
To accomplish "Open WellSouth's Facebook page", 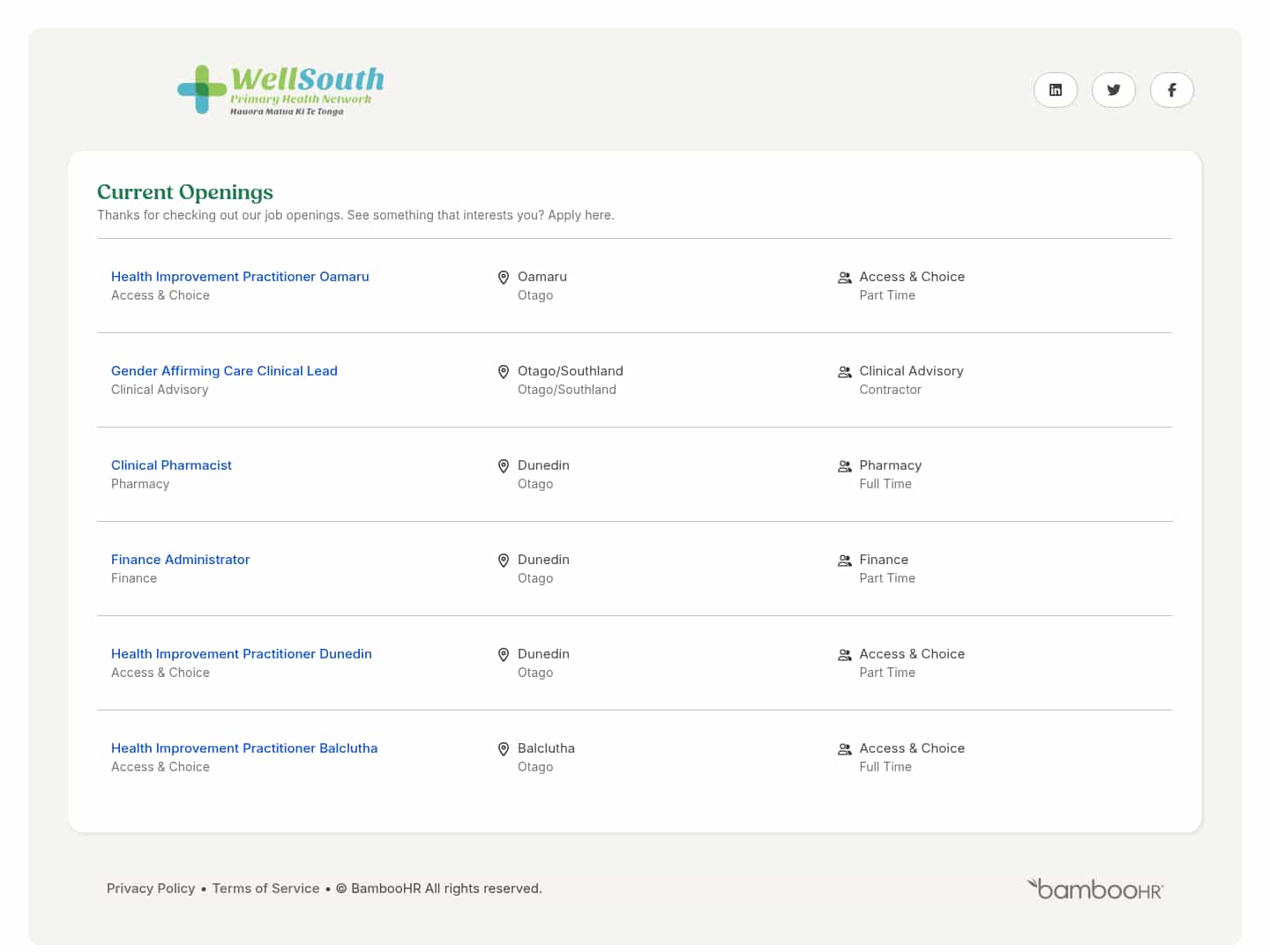I will point(1171,89).
